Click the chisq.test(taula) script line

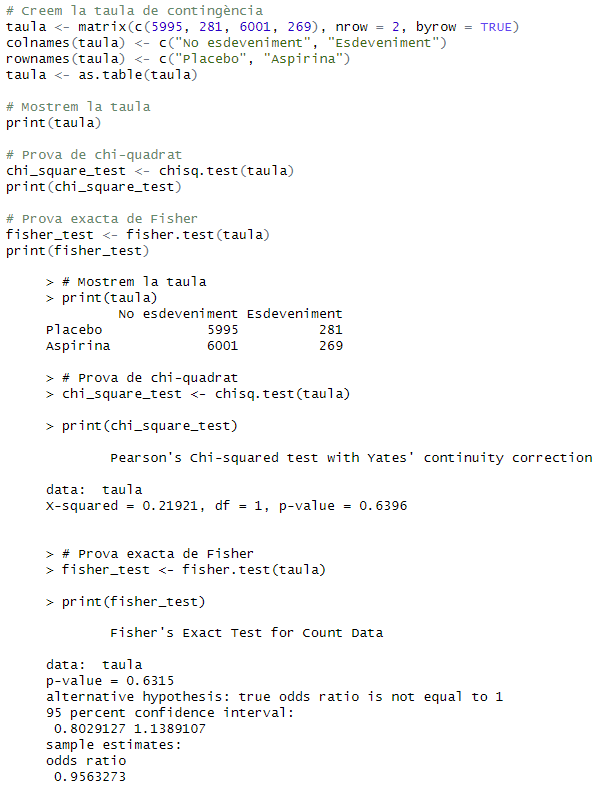point(150,171)
